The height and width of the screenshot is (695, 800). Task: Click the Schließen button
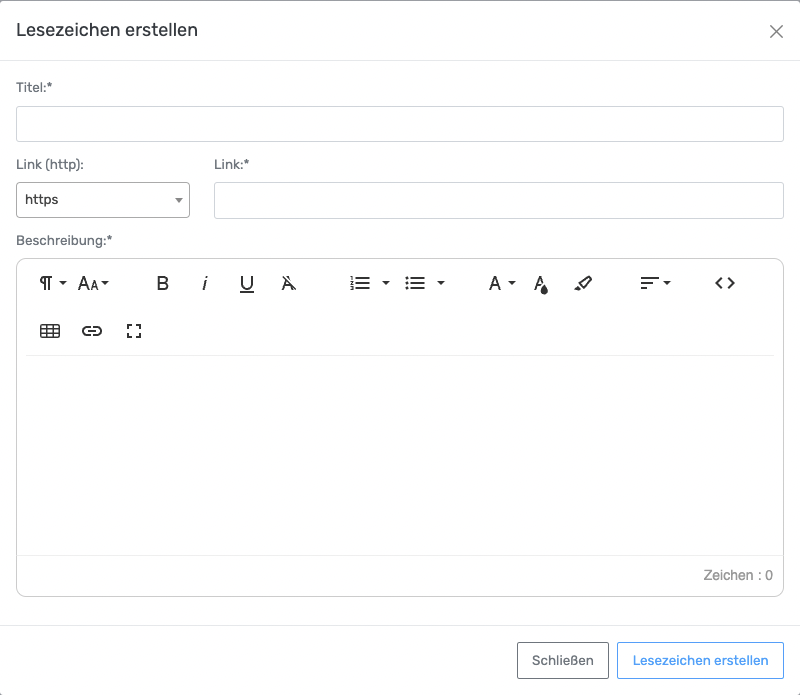click(x=563, y=660)
